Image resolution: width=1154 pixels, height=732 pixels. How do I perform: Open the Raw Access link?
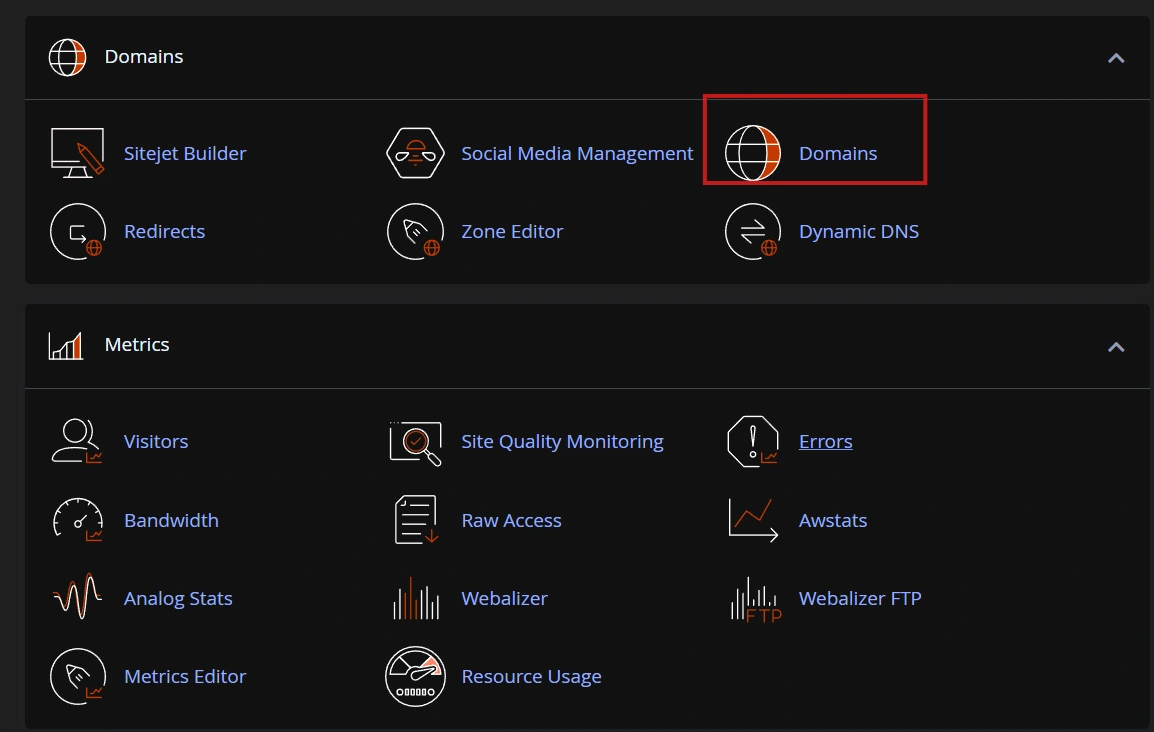(511, 520)
